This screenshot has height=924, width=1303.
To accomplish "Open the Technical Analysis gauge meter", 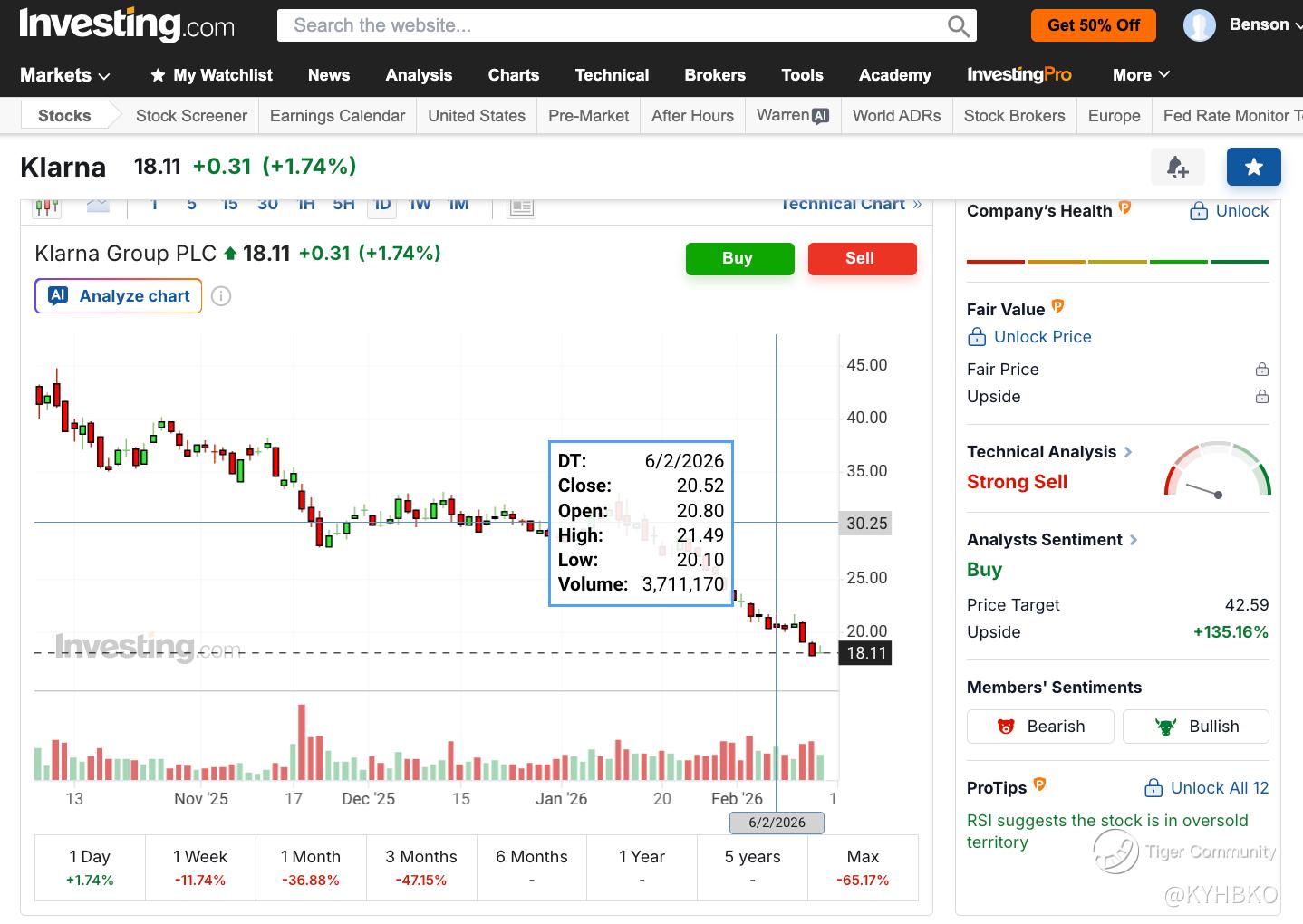I will pos(1217,469).
